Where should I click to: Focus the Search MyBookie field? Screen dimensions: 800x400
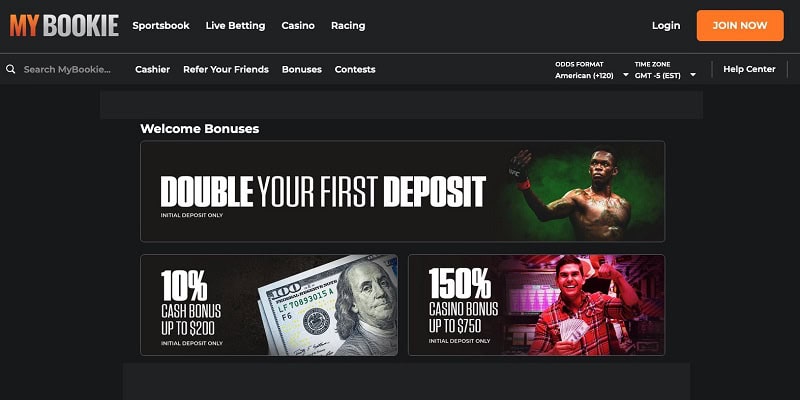(67, 69)
